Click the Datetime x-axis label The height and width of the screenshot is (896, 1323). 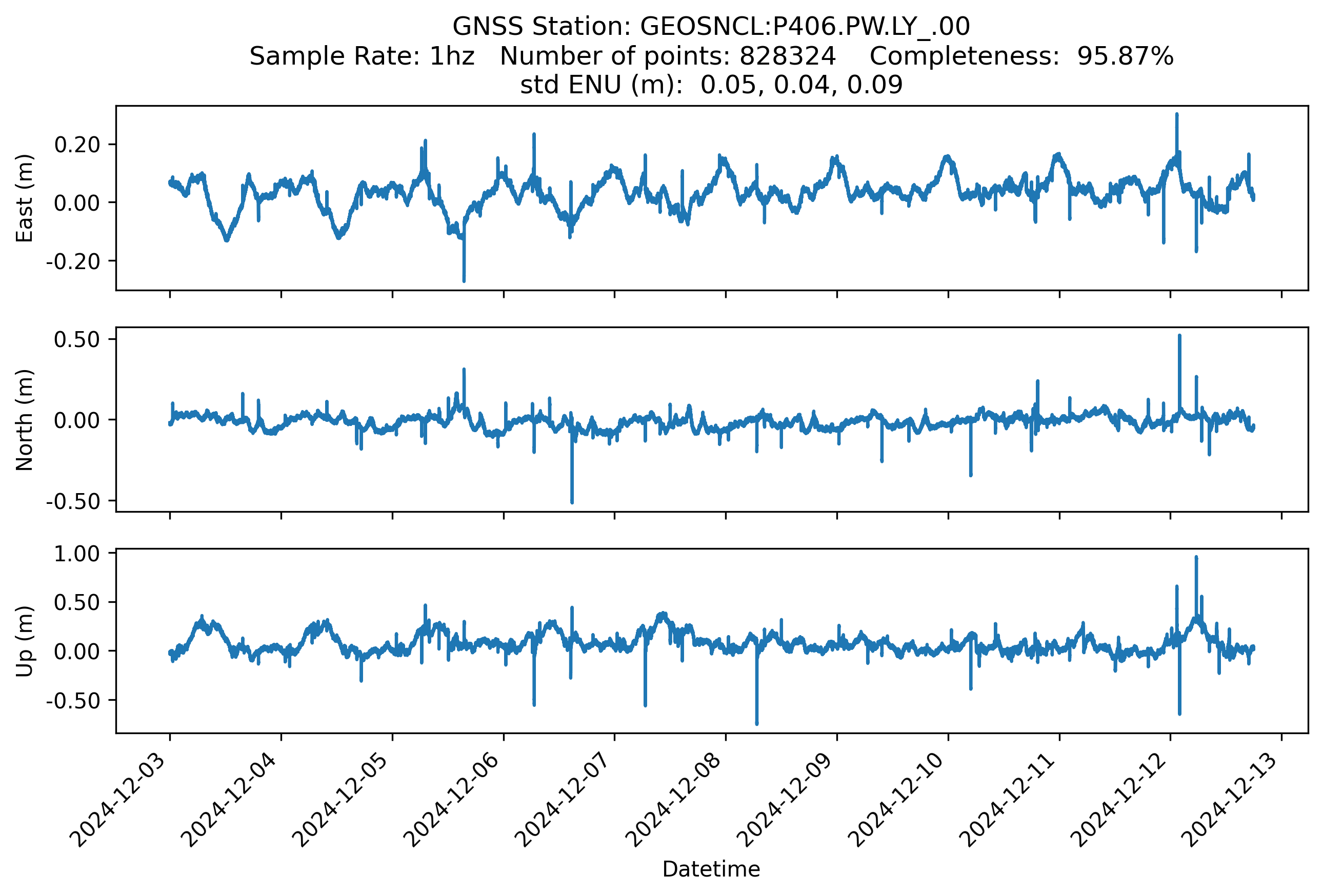tap(711, 869)
